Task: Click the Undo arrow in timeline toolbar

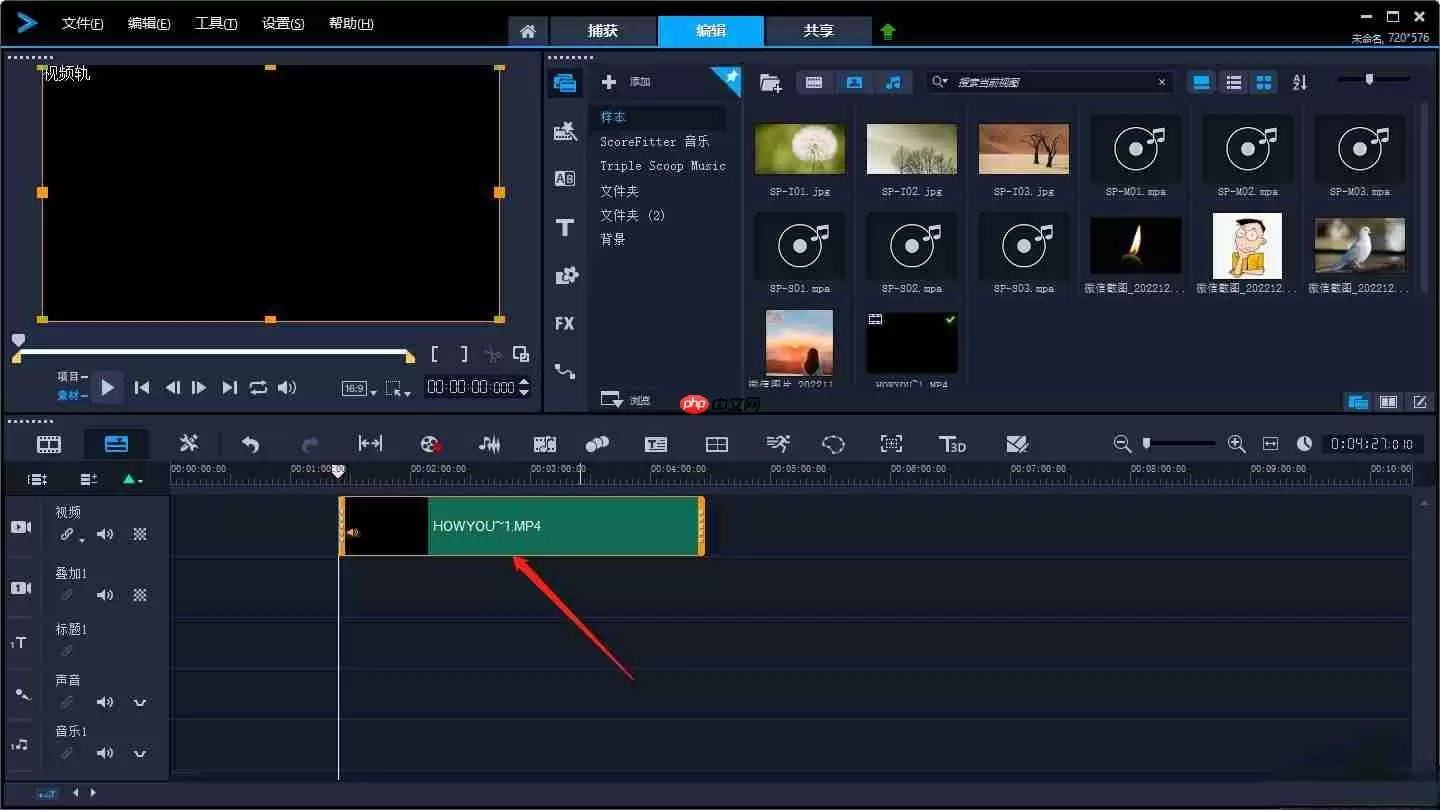Action: tap(250, 444)
